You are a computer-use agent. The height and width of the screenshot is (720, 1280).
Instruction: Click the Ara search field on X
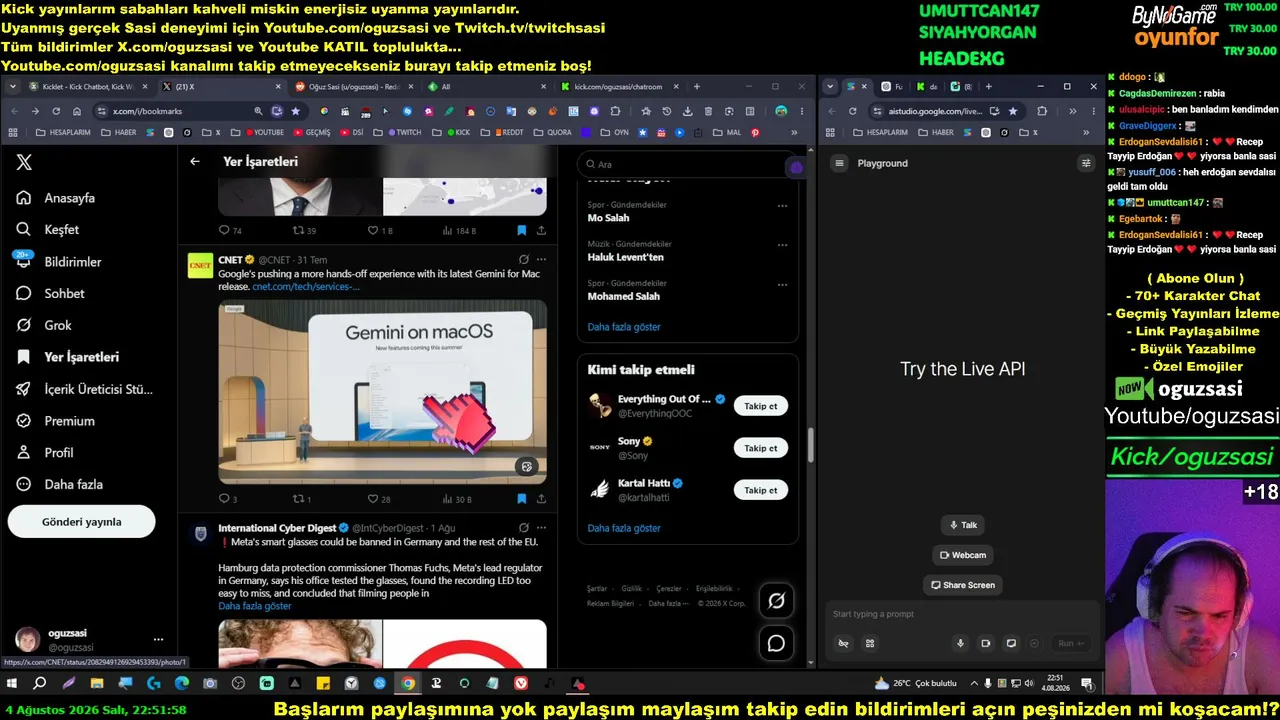tap(688, 165)
